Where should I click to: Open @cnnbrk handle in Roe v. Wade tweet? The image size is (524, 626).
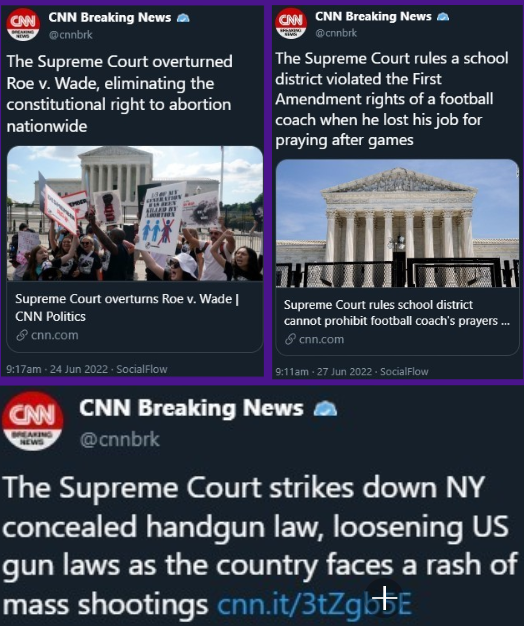70,35
